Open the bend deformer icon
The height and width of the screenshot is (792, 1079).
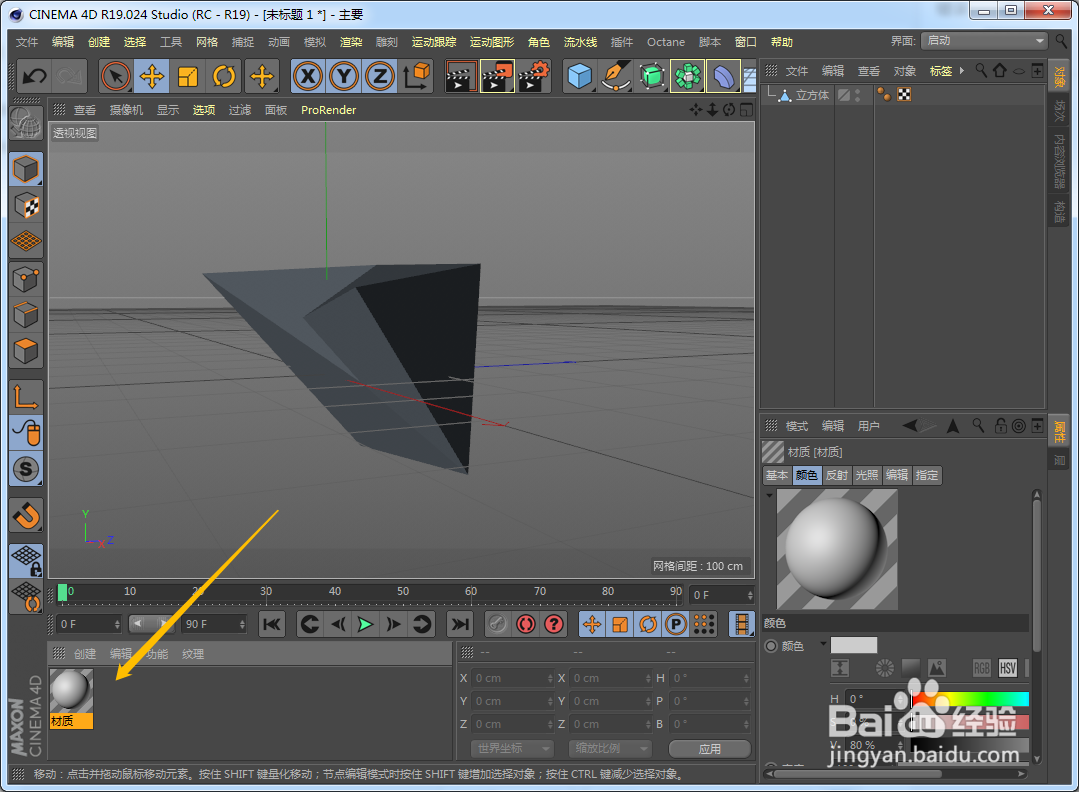point(723,76)
